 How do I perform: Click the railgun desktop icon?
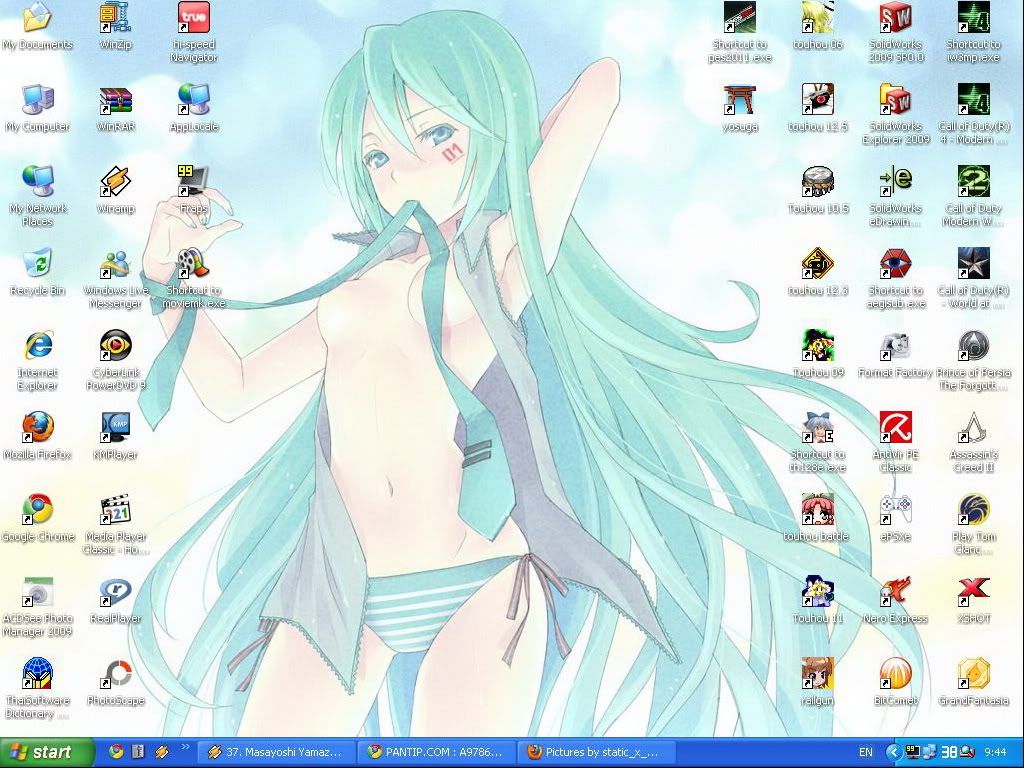tap(818, 673)
